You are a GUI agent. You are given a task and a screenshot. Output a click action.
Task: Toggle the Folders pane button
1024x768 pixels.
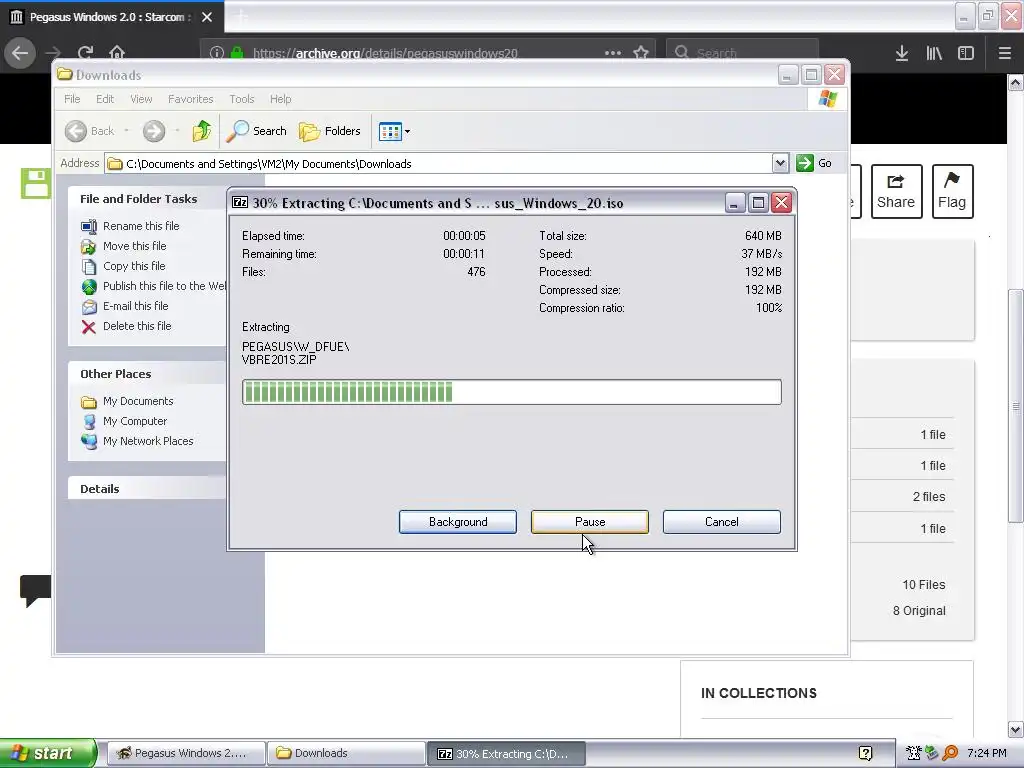[330, 131]
